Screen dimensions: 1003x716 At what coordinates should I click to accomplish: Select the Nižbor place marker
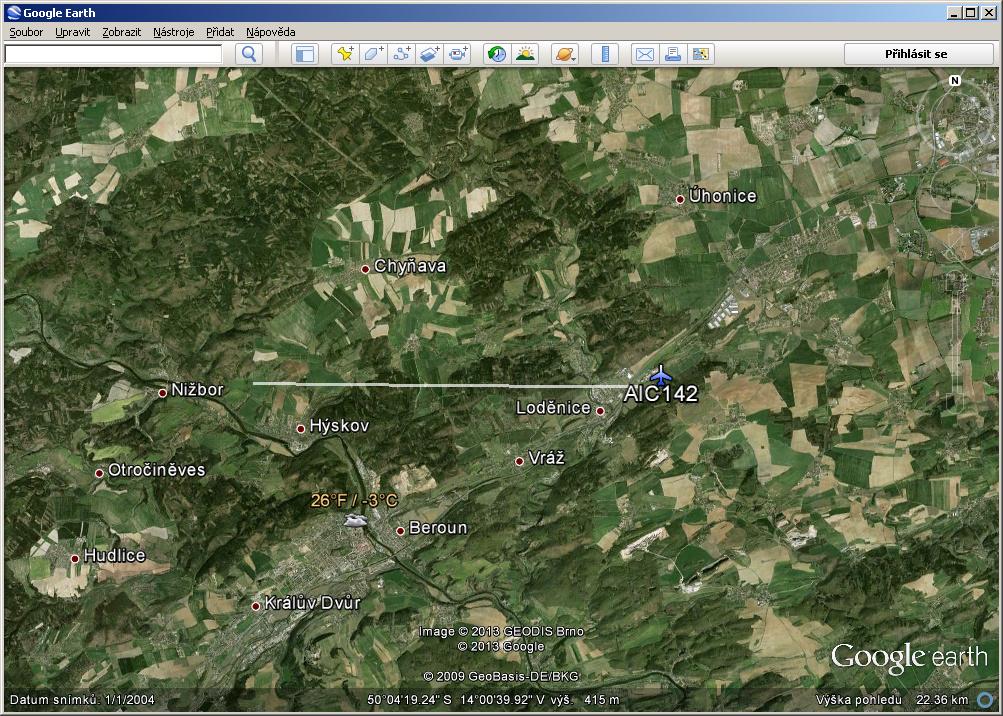pos(162,393)
